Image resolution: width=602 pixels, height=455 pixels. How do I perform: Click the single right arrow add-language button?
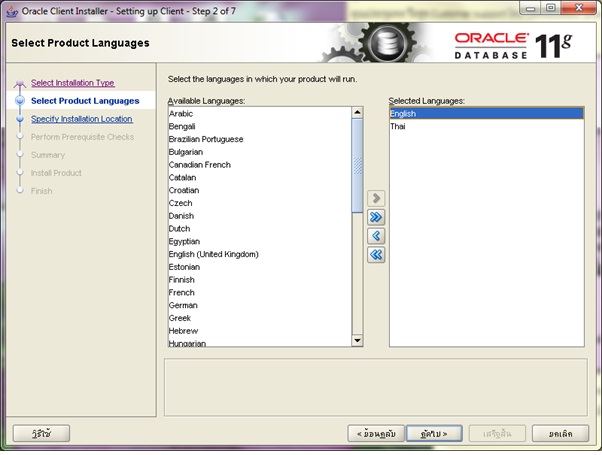376,198
